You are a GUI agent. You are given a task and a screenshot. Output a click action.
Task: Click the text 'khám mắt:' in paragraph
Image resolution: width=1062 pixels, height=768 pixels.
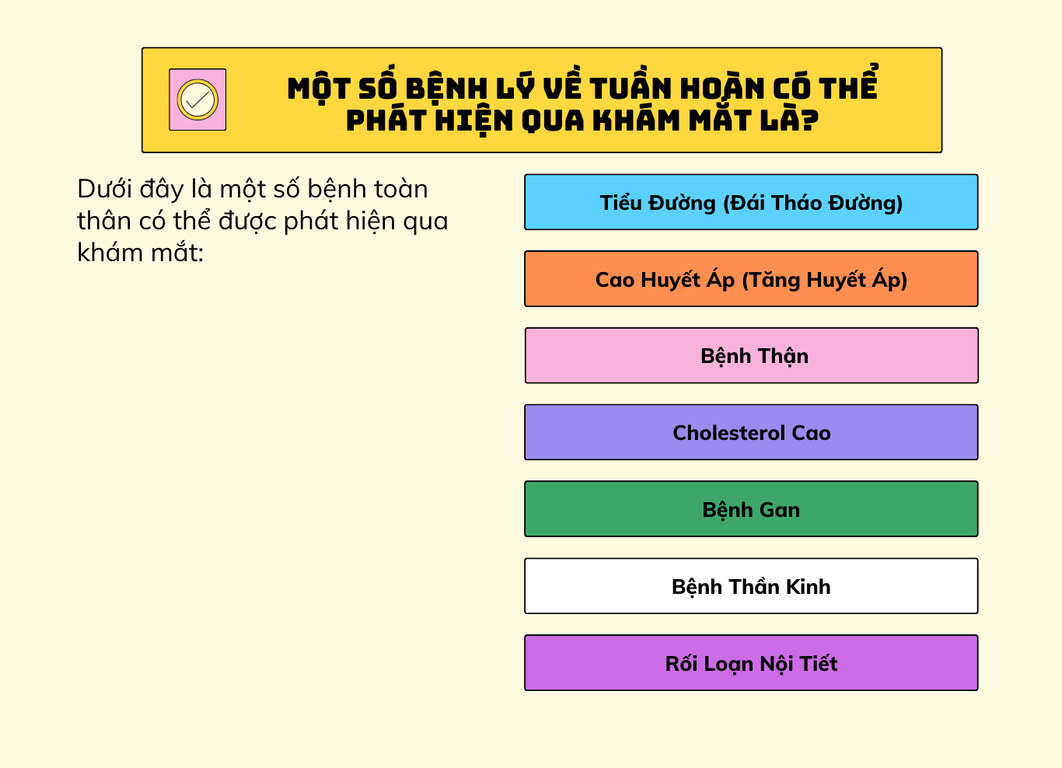click(x=140, y=253)
